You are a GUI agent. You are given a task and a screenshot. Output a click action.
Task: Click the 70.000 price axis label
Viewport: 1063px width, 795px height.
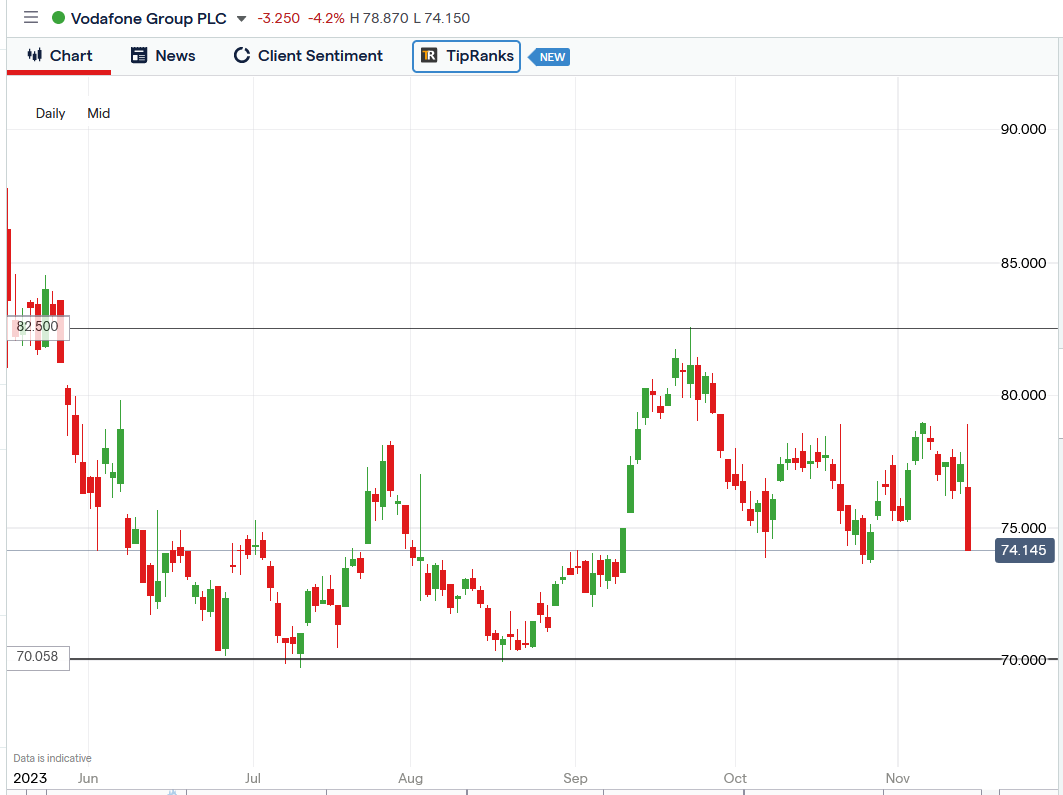[1023, 660]
